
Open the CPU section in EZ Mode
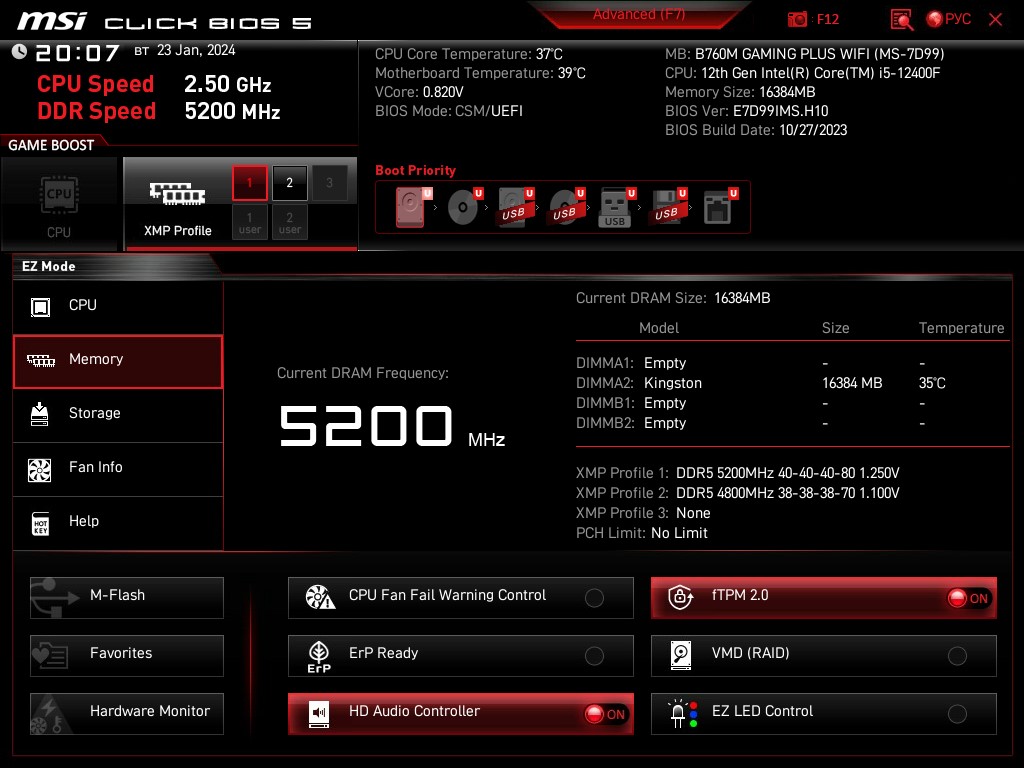[118, 306]
